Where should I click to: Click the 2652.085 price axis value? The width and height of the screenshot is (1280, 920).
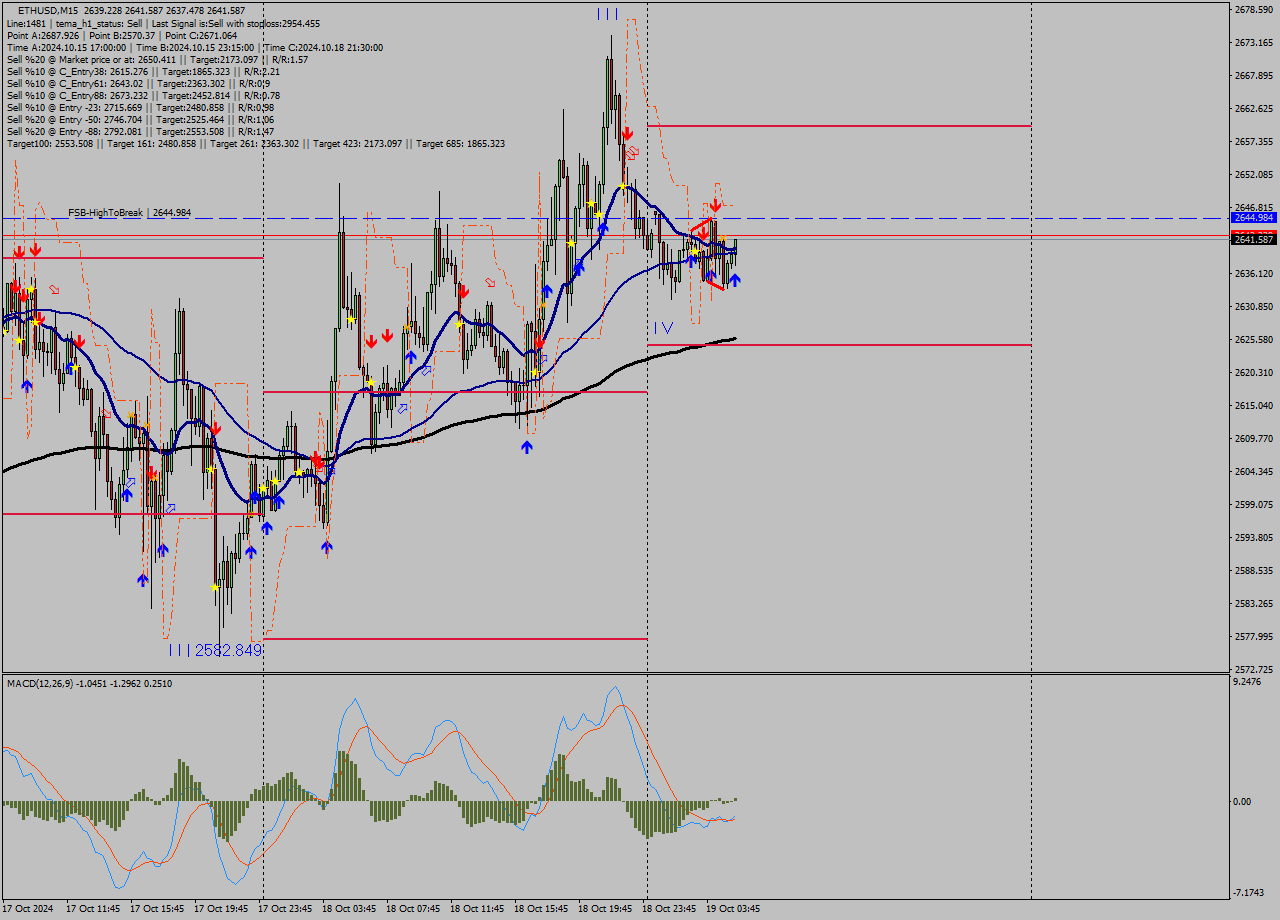[x=1254, y=175]
